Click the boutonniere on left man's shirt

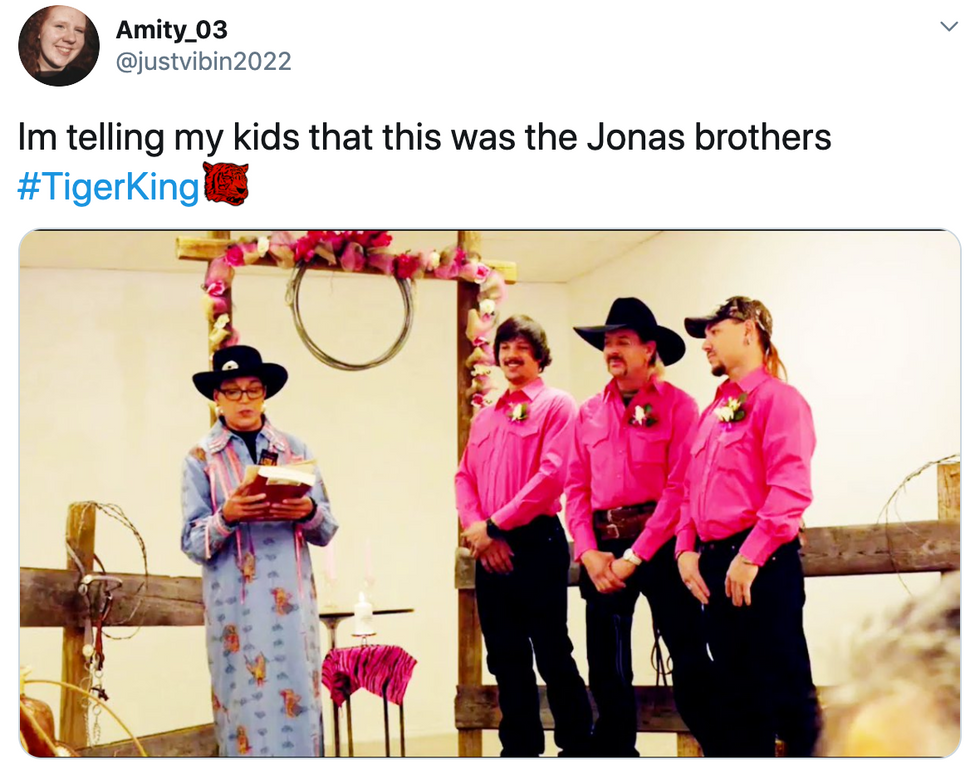(x=517, y=411)
